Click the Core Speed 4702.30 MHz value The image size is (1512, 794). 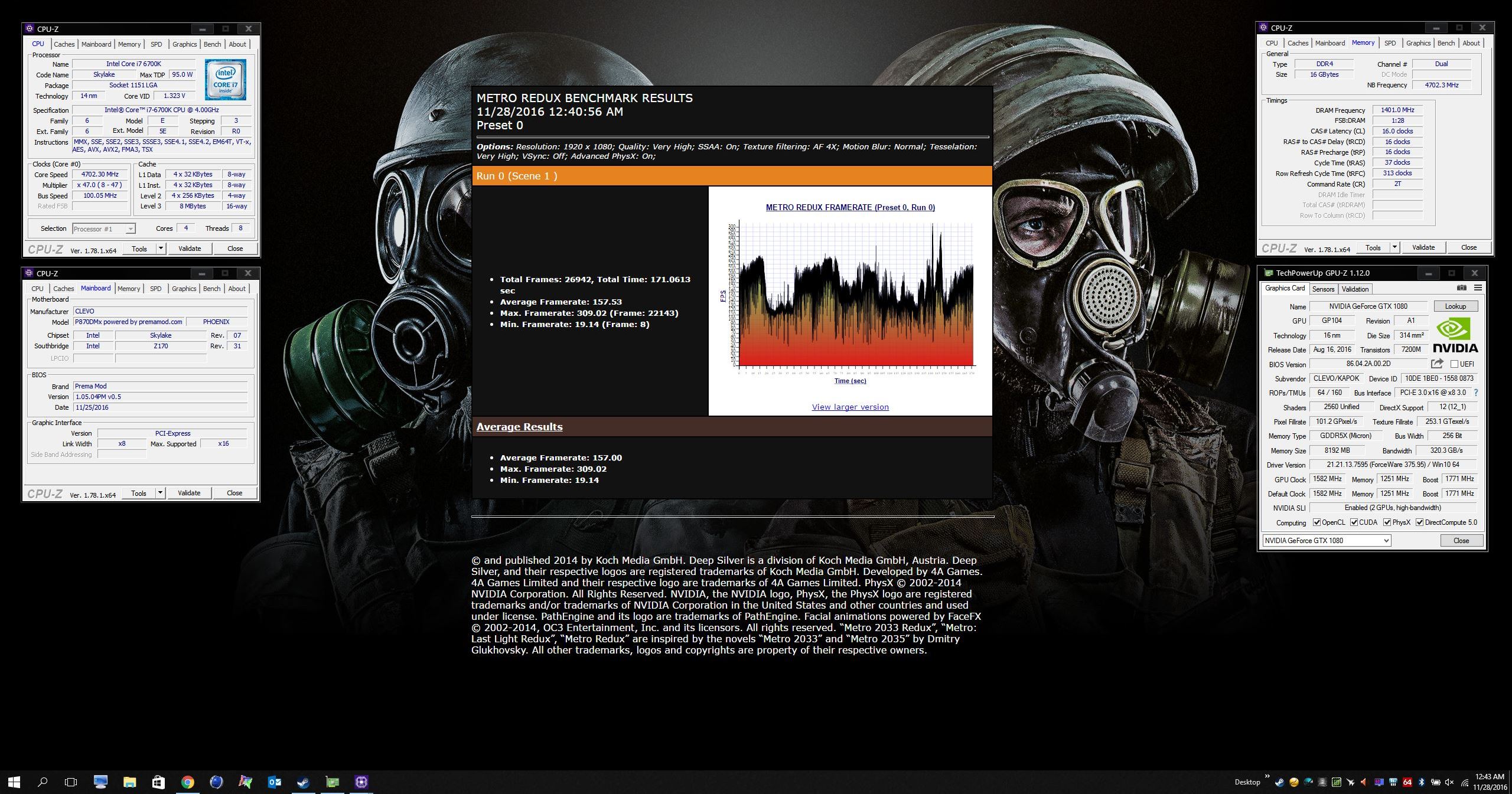coord(100,175)
